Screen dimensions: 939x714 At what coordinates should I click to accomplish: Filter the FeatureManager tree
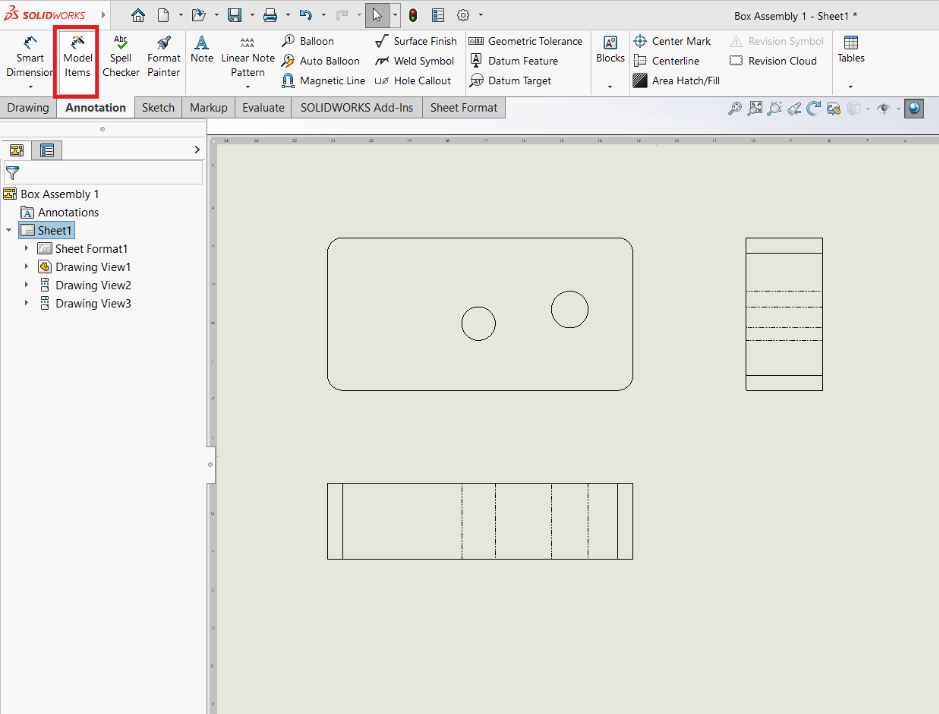point(12,173)
